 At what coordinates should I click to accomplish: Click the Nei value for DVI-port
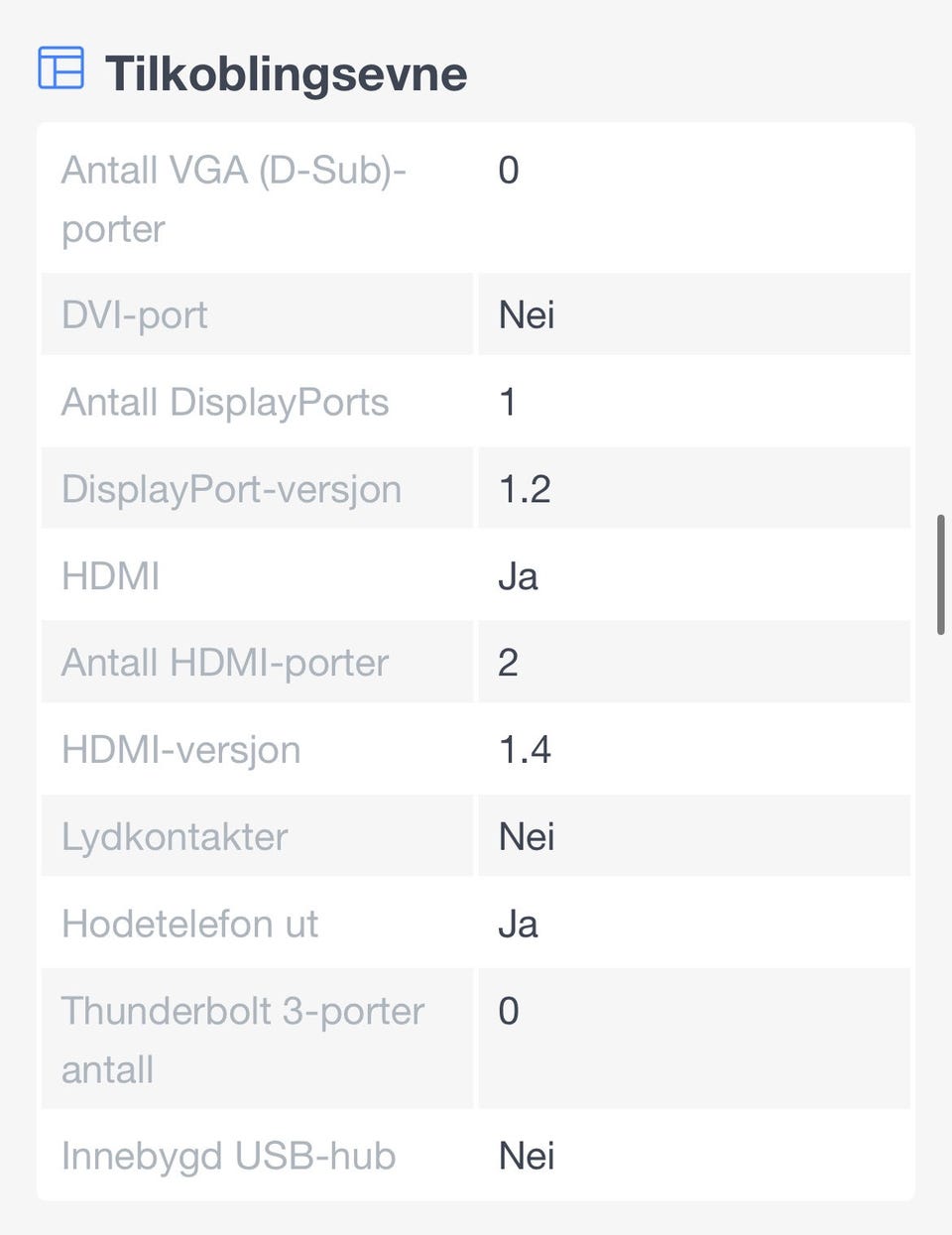click(527, 315)
